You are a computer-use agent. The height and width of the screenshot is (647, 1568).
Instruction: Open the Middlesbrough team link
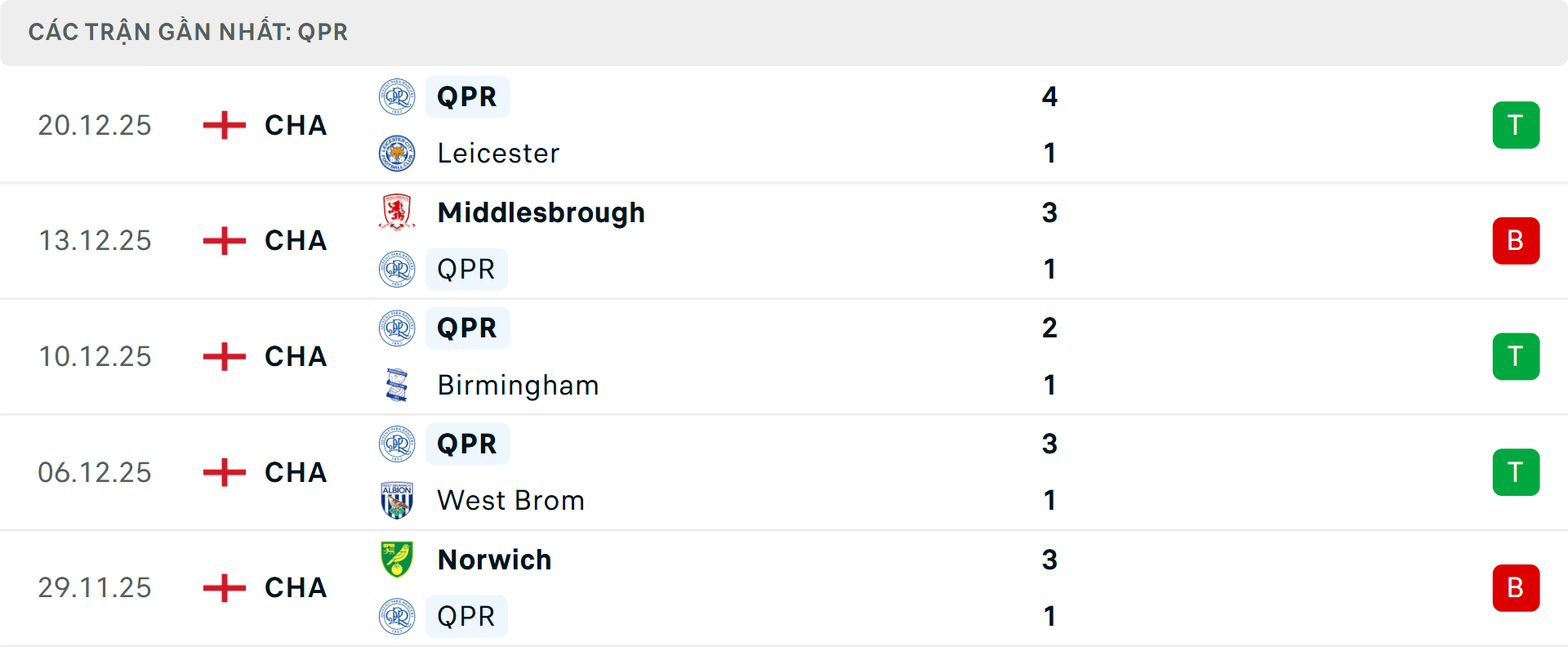541,212
